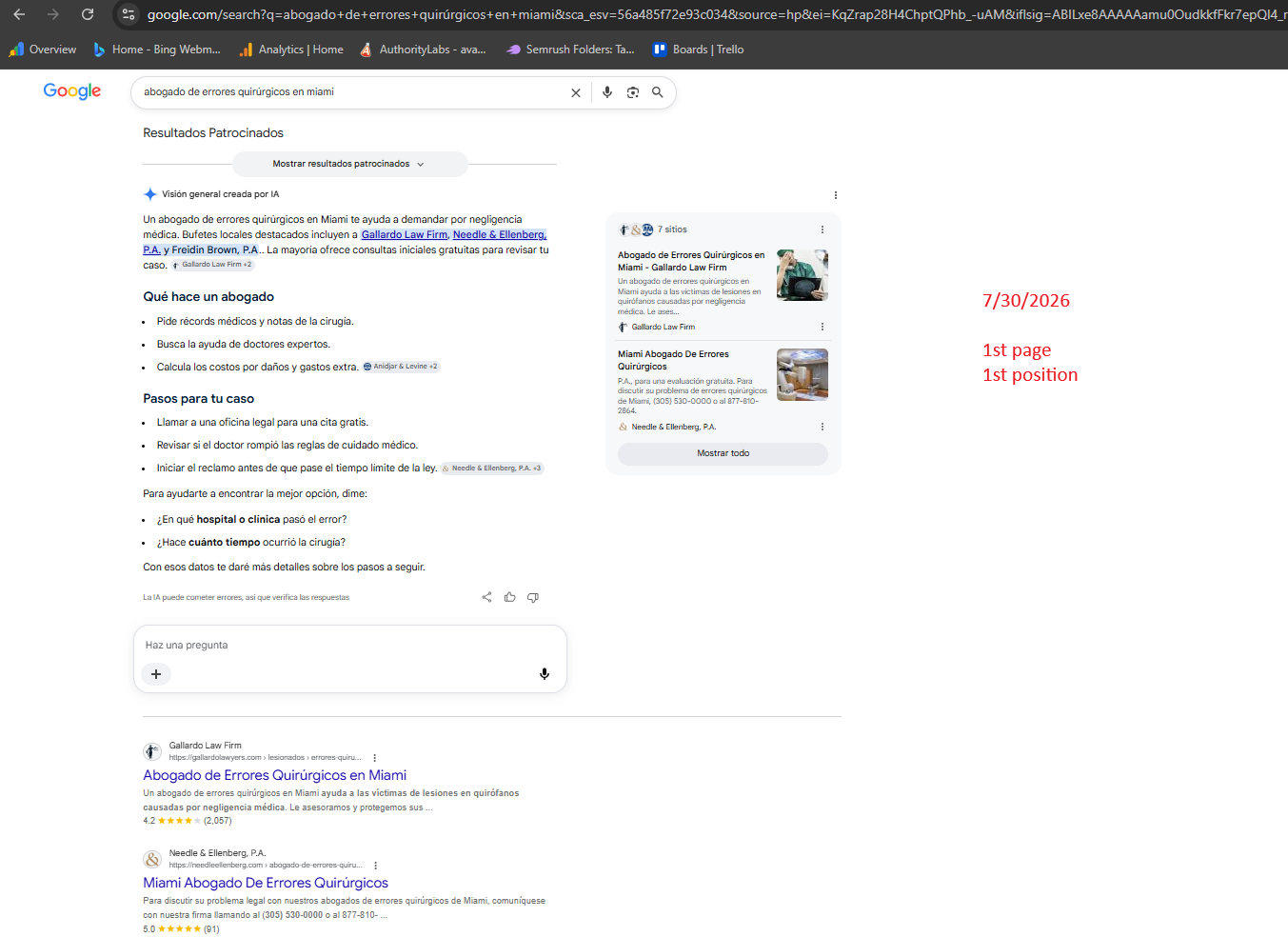Image resolution: width=1288 pixels, height=937 pixels.
Task: Reload the current page
Action: tap(88, 14)
